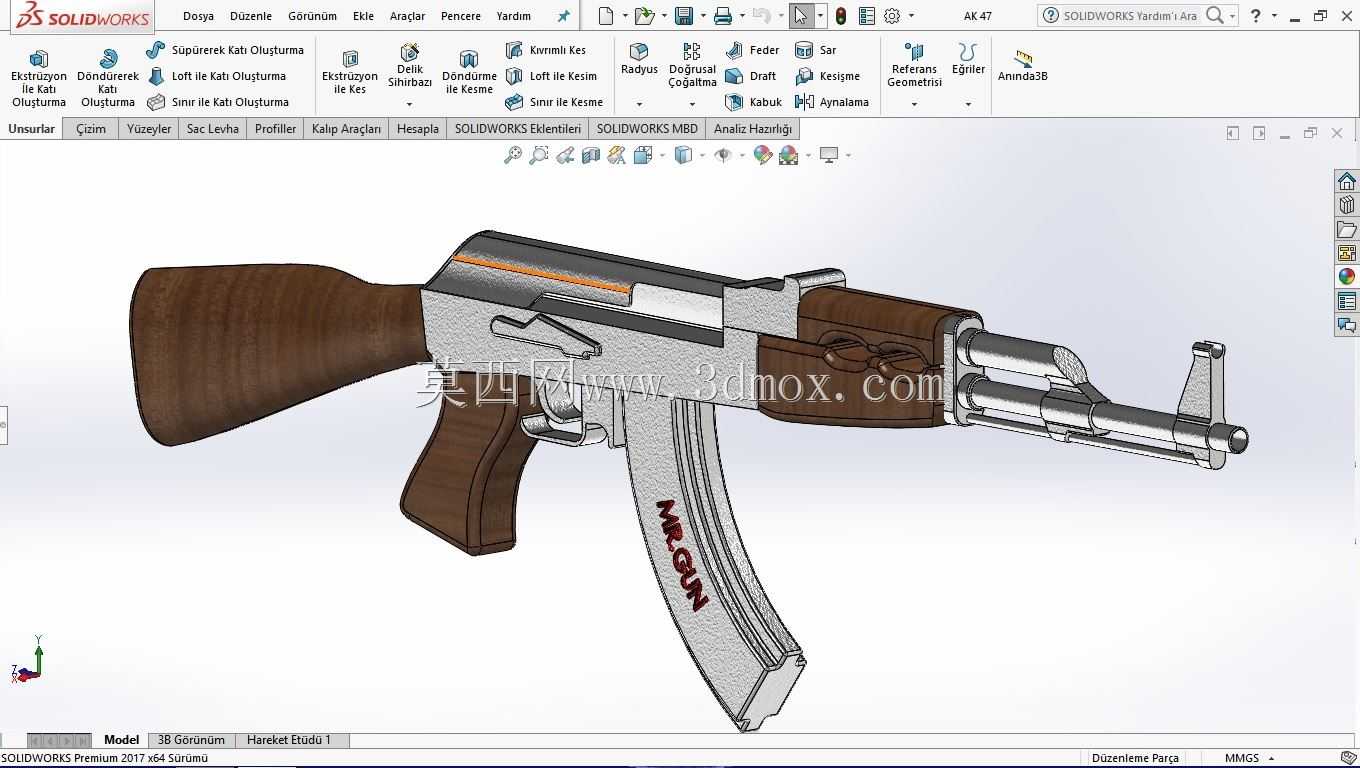Switch to the Kalıp Araçları tab
The height and width of the screenshot is (768, 1360).
[x=346, y=129]
